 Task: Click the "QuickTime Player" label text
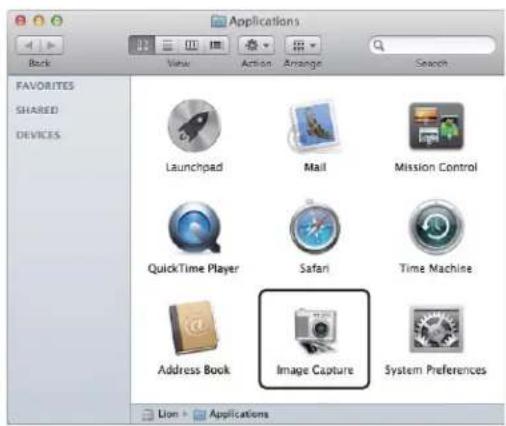point(193,269)
